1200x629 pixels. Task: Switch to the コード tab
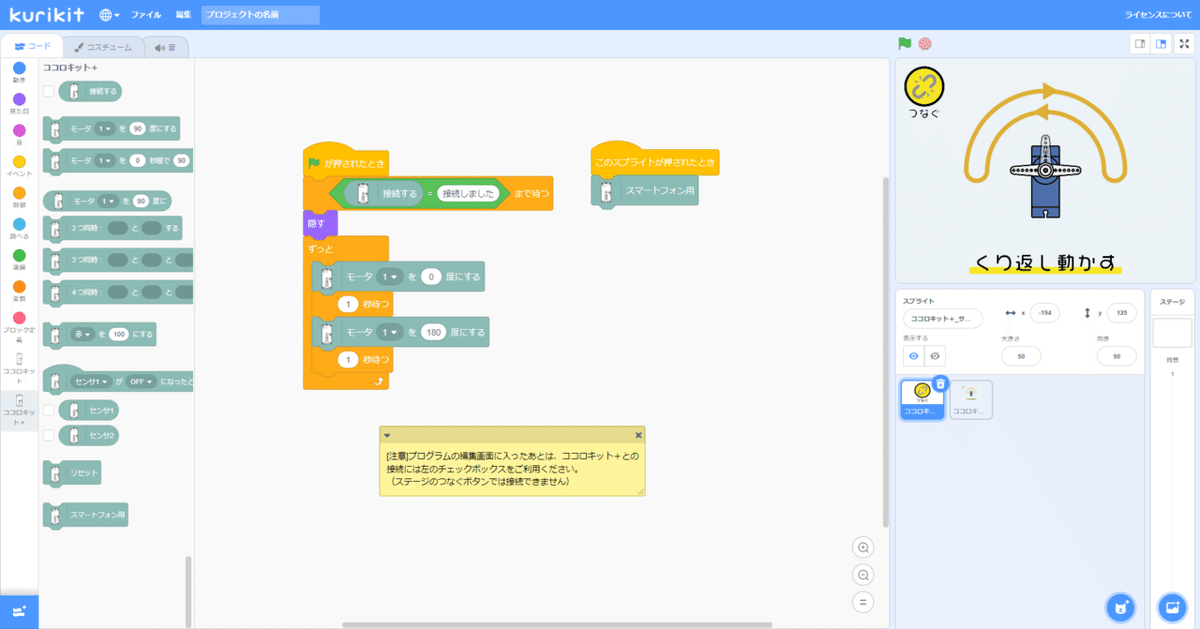point(32,46)
